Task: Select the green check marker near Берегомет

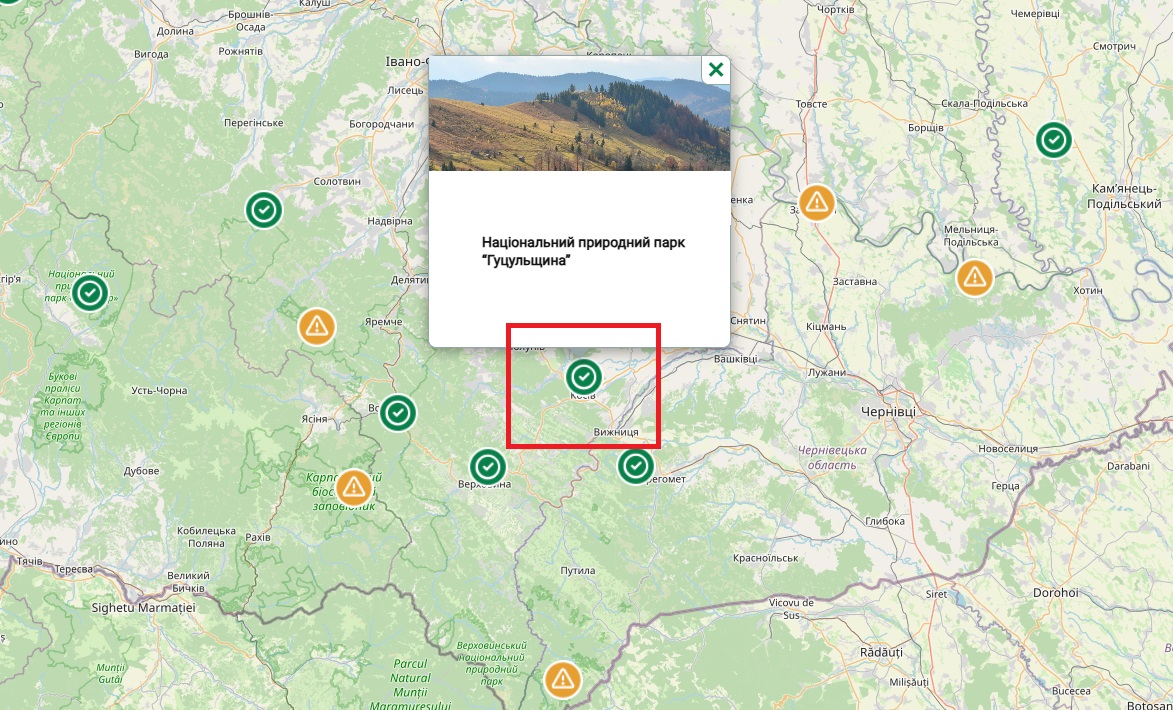Action: 635,465
